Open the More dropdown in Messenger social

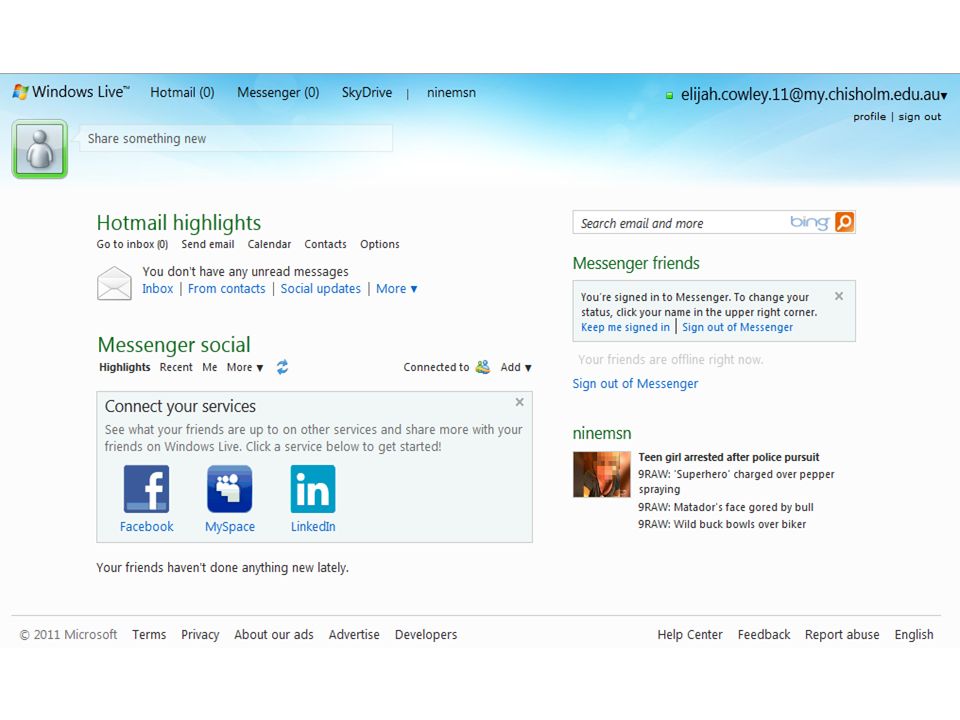[245, 367]
